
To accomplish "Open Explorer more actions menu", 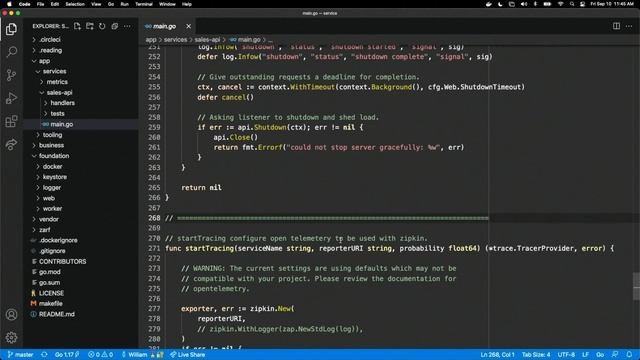I will click(127, 26).
